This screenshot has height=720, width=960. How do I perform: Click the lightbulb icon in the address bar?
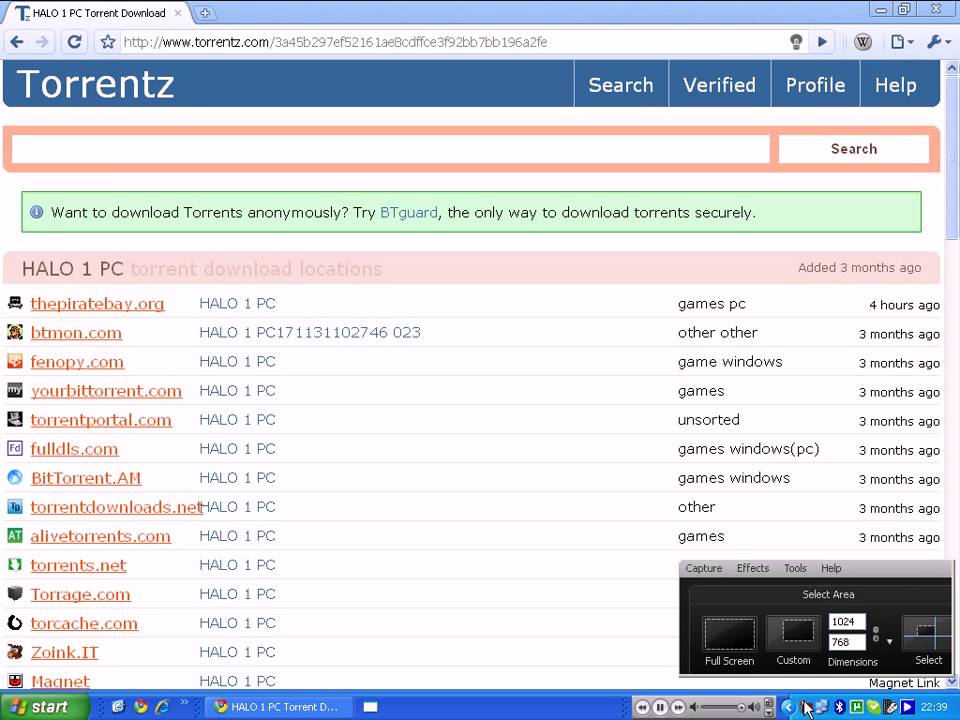pyautogui.click(x=796, y=42)
